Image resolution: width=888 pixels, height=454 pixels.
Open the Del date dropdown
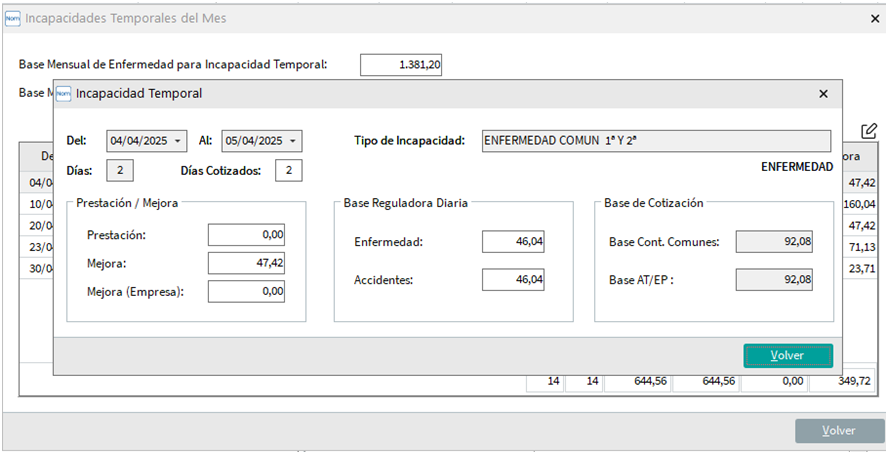tap(178, 141)
